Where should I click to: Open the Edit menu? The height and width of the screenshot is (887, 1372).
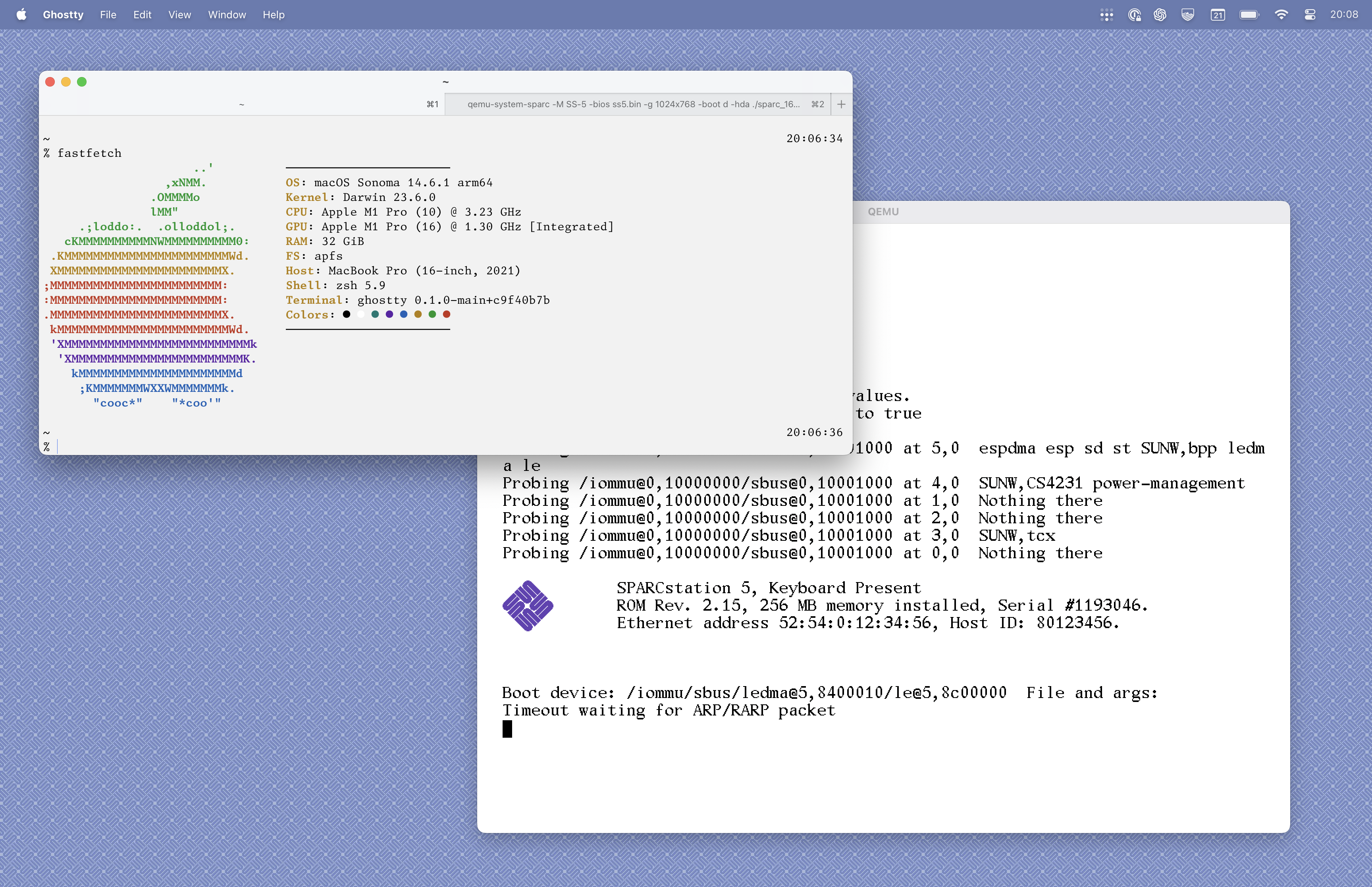[x=142, y=15]
